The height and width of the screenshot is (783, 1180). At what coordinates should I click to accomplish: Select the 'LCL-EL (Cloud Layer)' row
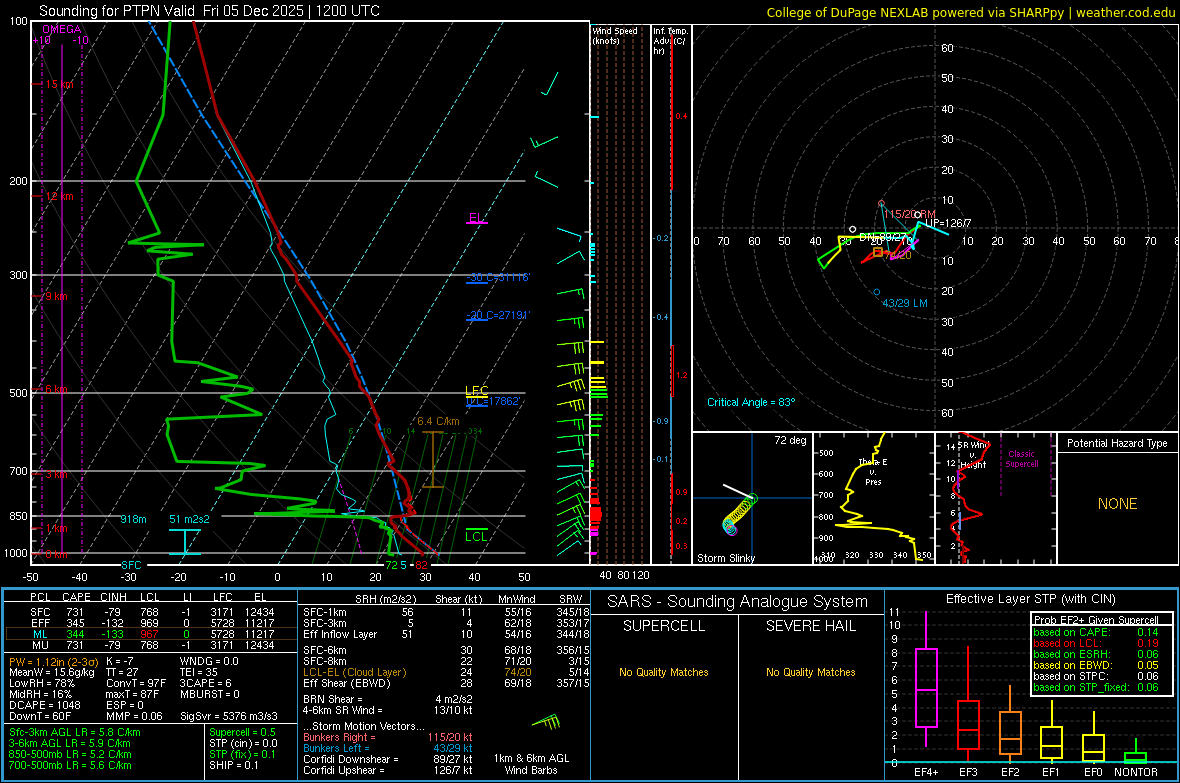coord(446,672)
